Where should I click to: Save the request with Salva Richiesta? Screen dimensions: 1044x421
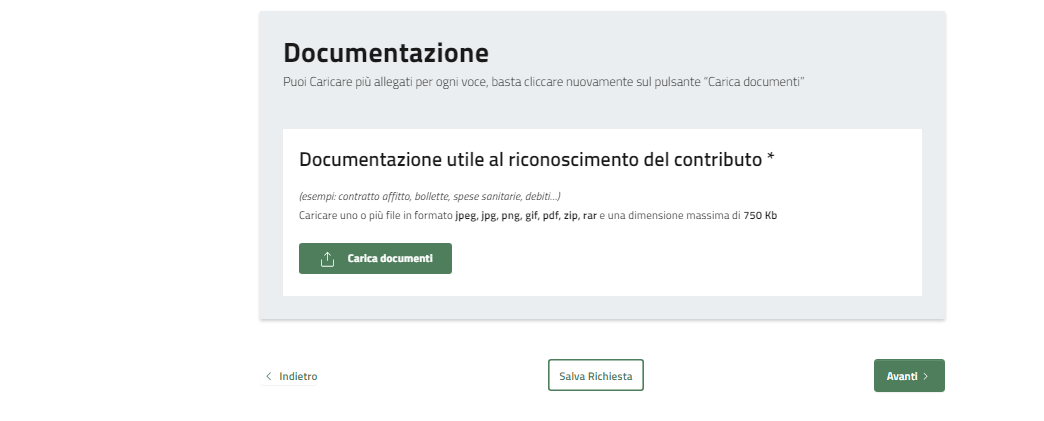[x=595, y=376]
